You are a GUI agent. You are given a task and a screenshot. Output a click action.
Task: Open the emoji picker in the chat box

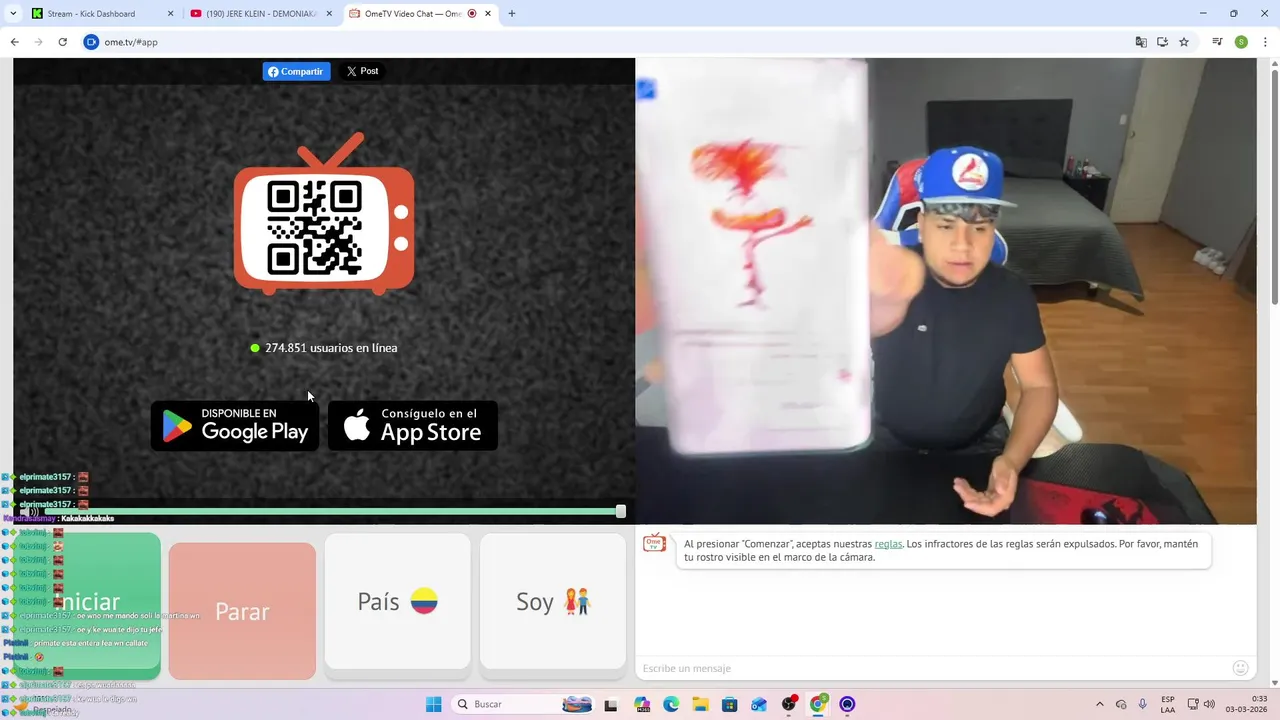tap(1241, 668)
